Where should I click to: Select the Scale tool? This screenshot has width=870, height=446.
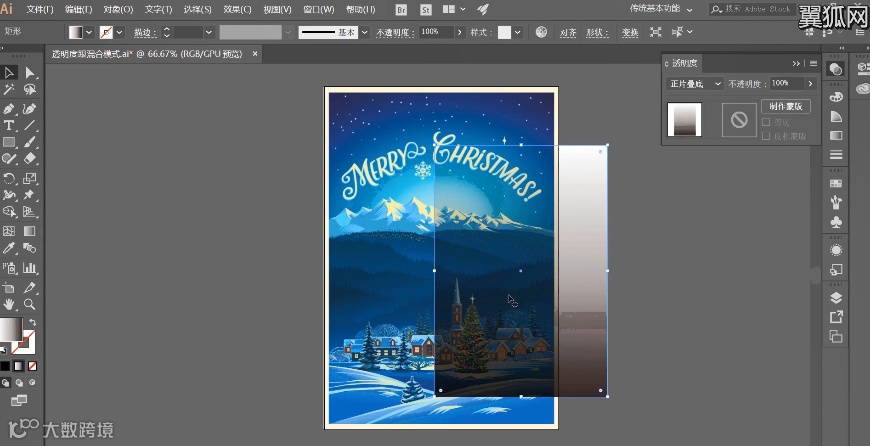coord(30,178)
